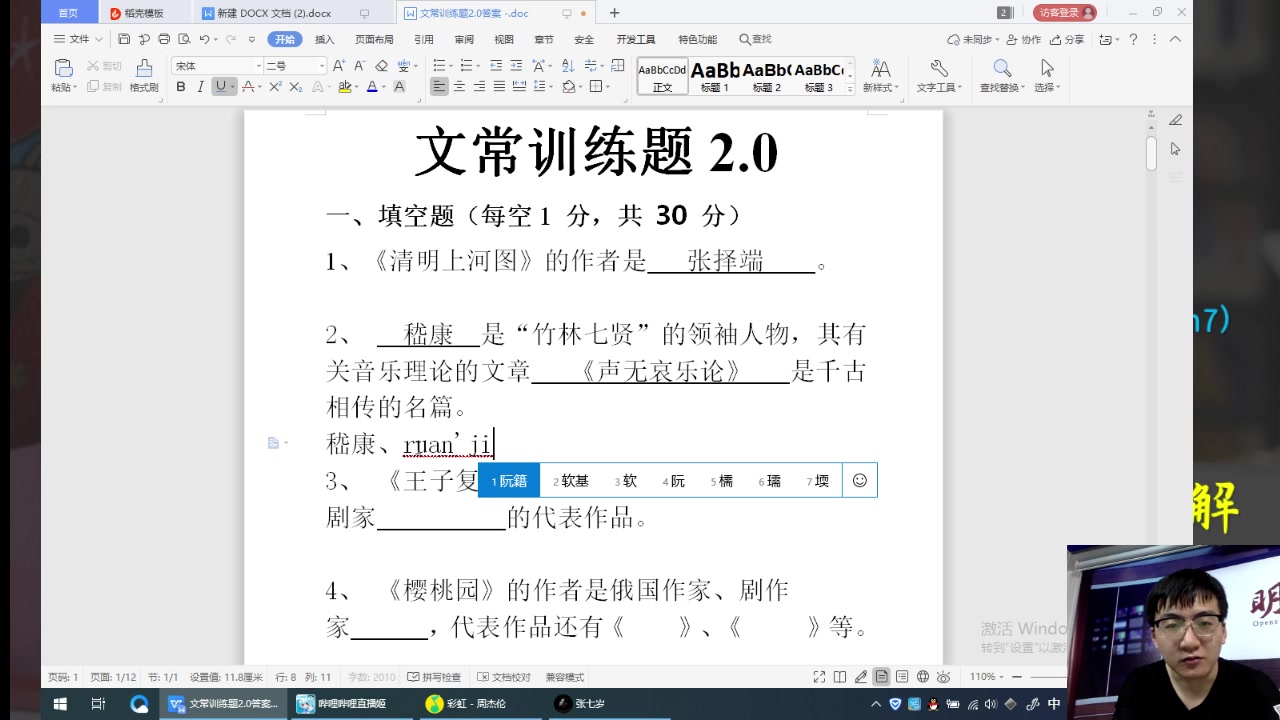Viewport: 1280px width, 720px height.
Task: Click the New Style icon
Action: tap(881, 68)
